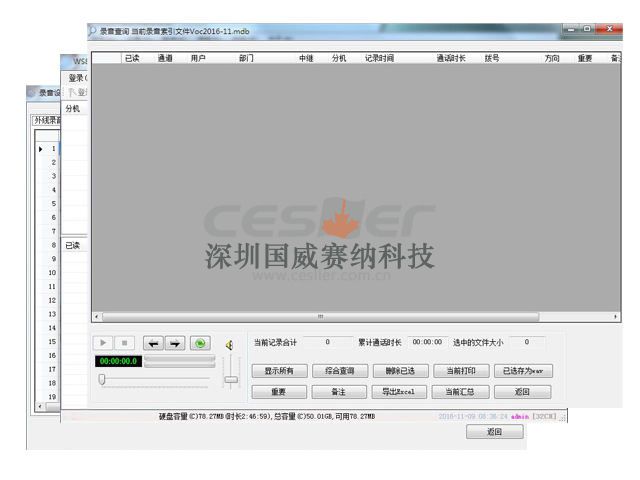Screen dimensions: 640x480
Task: Click the Play button in the recording player
Action: (x=103, y=343)
